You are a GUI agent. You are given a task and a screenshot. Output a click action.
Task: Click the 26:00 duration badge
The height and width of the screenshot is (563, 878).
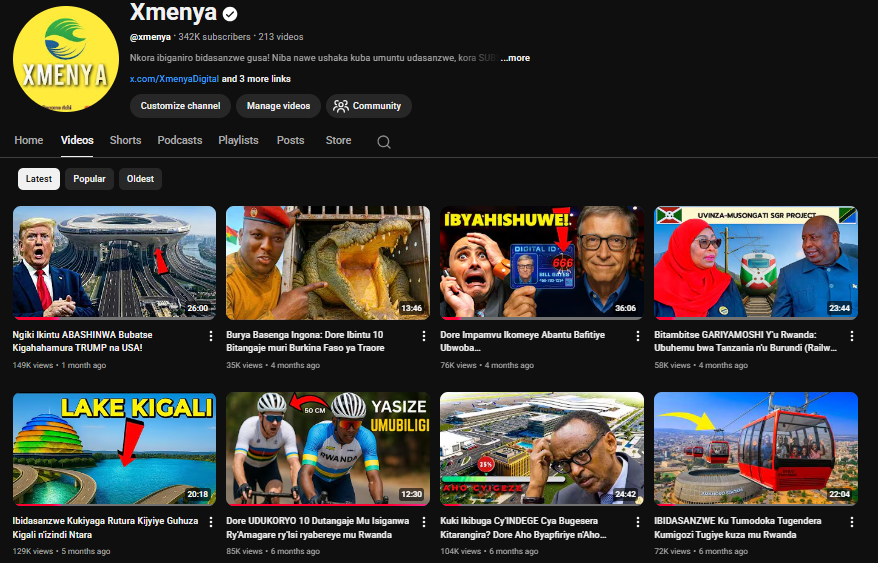(198, 309)
